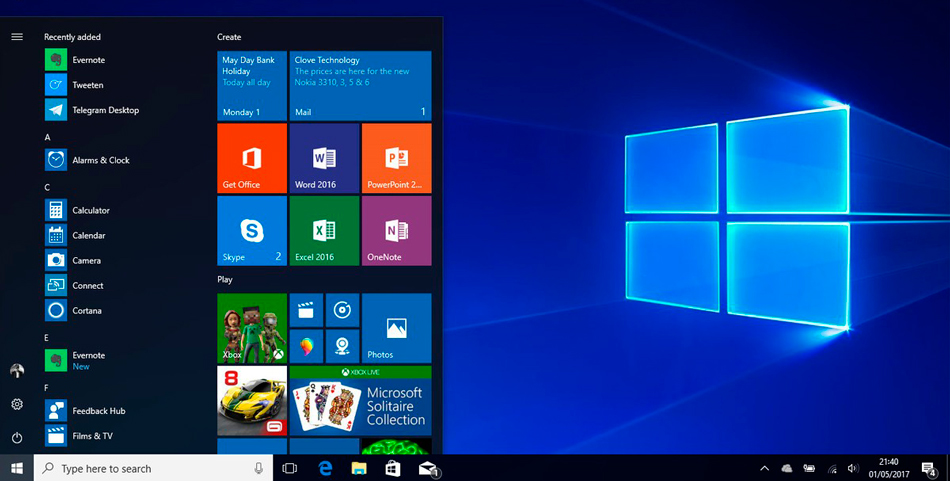Image resolution: width=950 pixels, height=481 pixels.
Task: Click the Power button in Start
Action: 17,437
